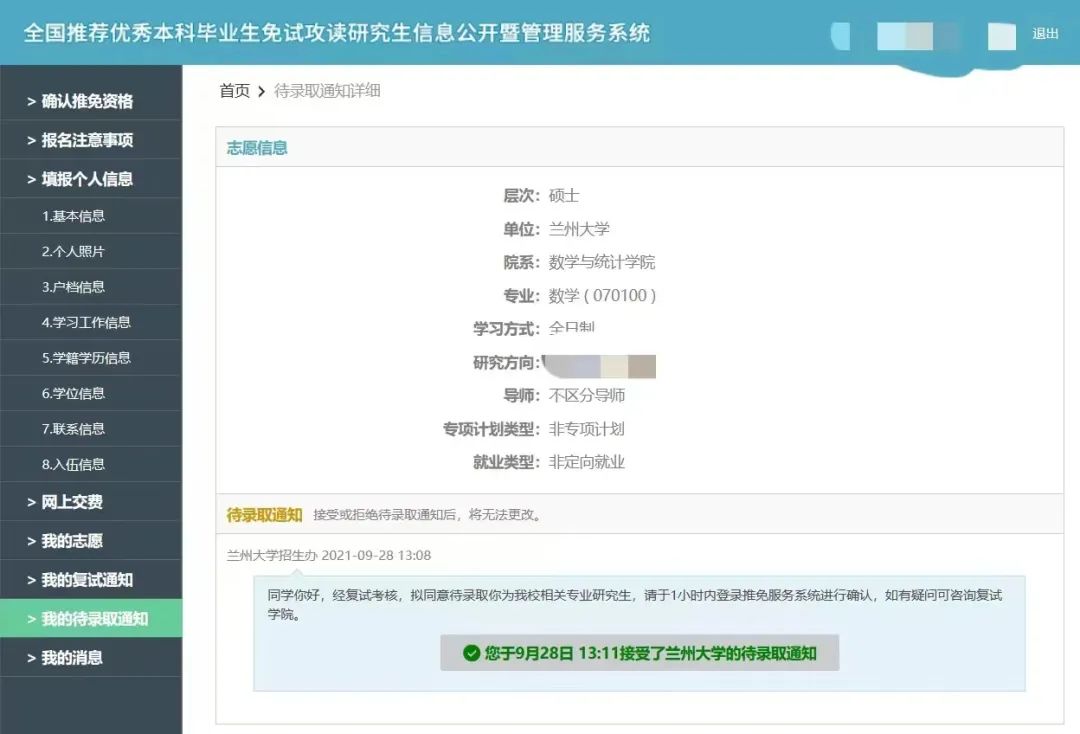Select 6.学位信息 sidebar item
This screenshot has width=1080, height=734.
click(x=91, y=394)
